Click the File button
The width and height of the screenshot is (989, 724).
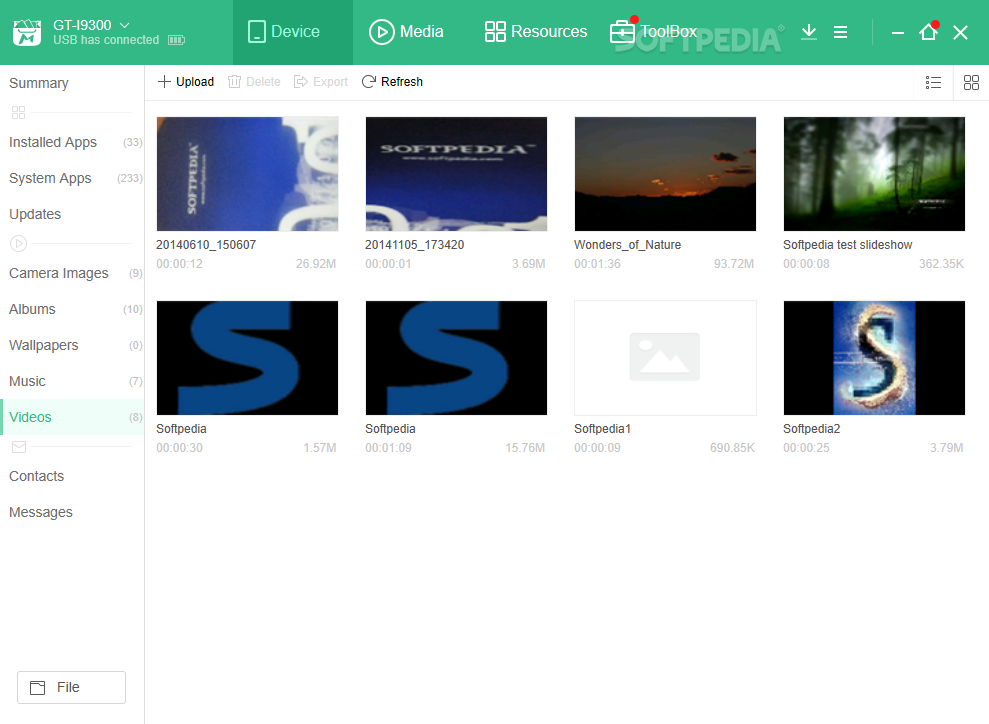coord(71,687)
